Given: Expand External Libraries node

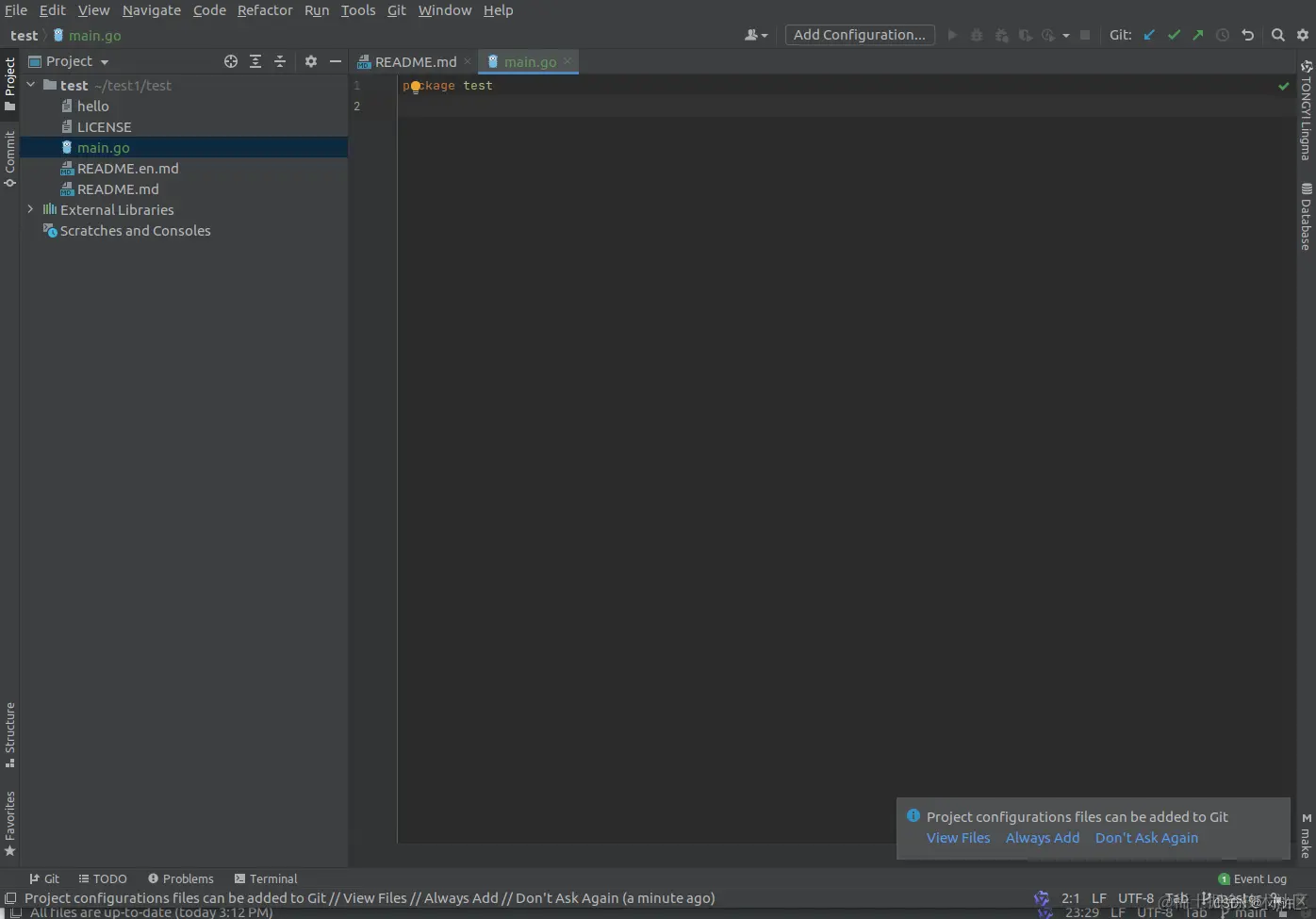Looking at the screenshot, I should pos(31,209).
